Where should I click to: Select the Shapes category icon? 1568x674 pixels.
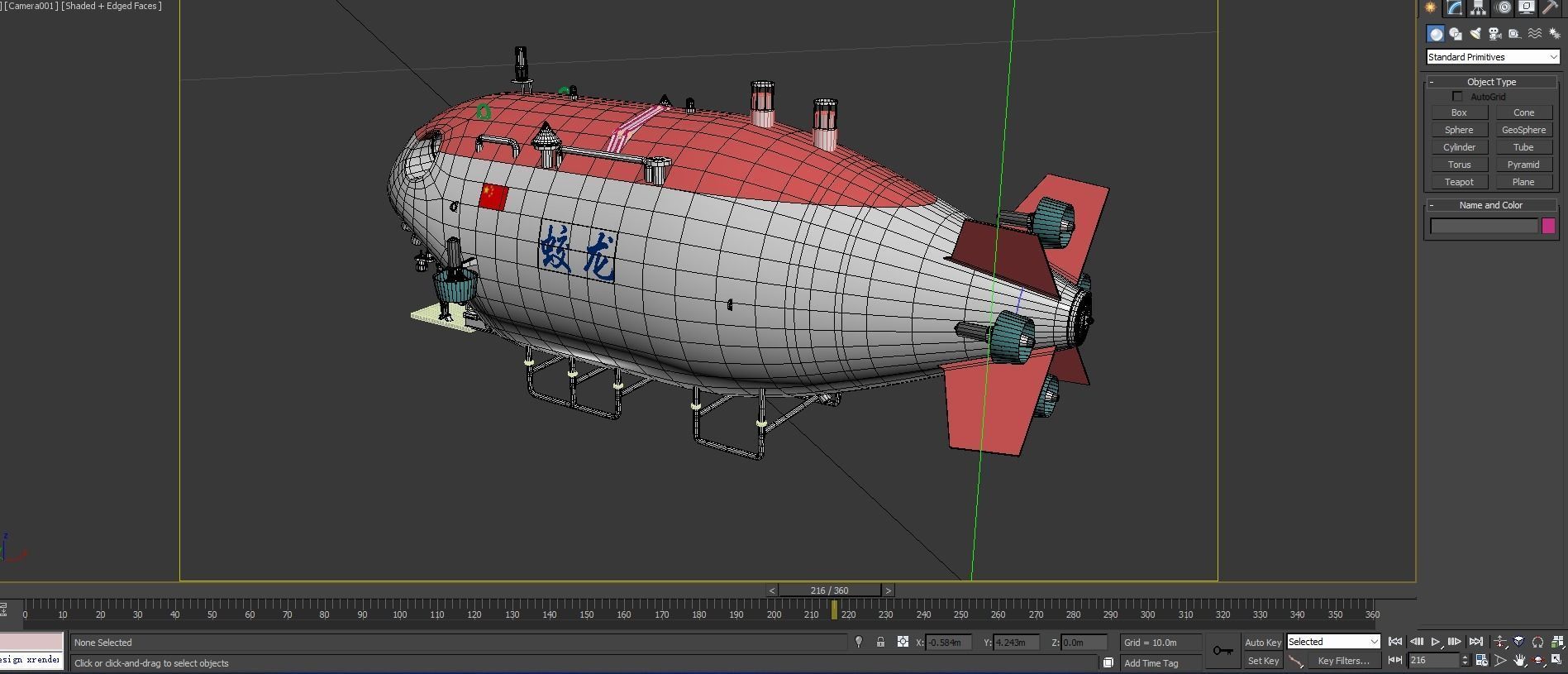pyautogui.click(x=1456, y=34)
